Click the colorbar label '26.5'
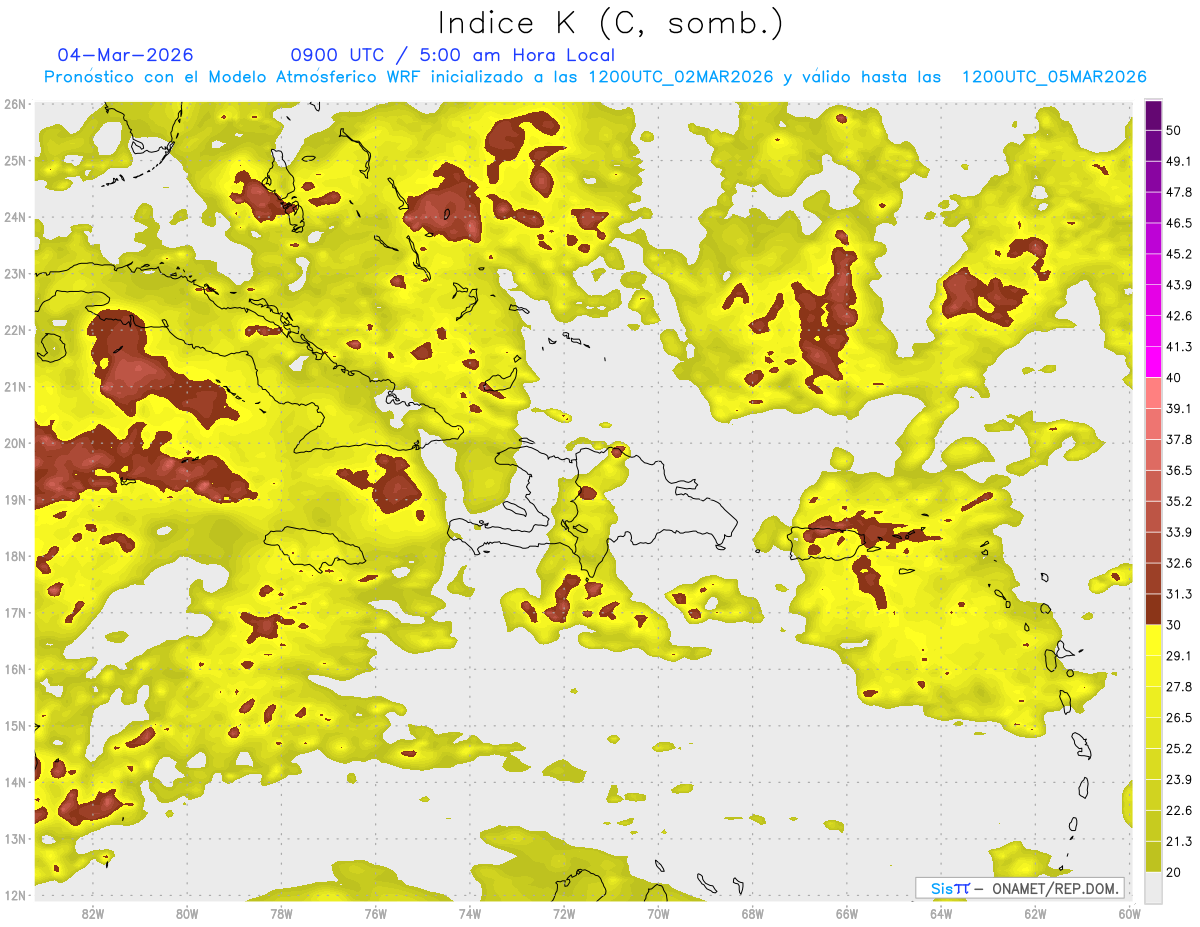Viewport: 1200px width, 927px height. (1178, 718)
